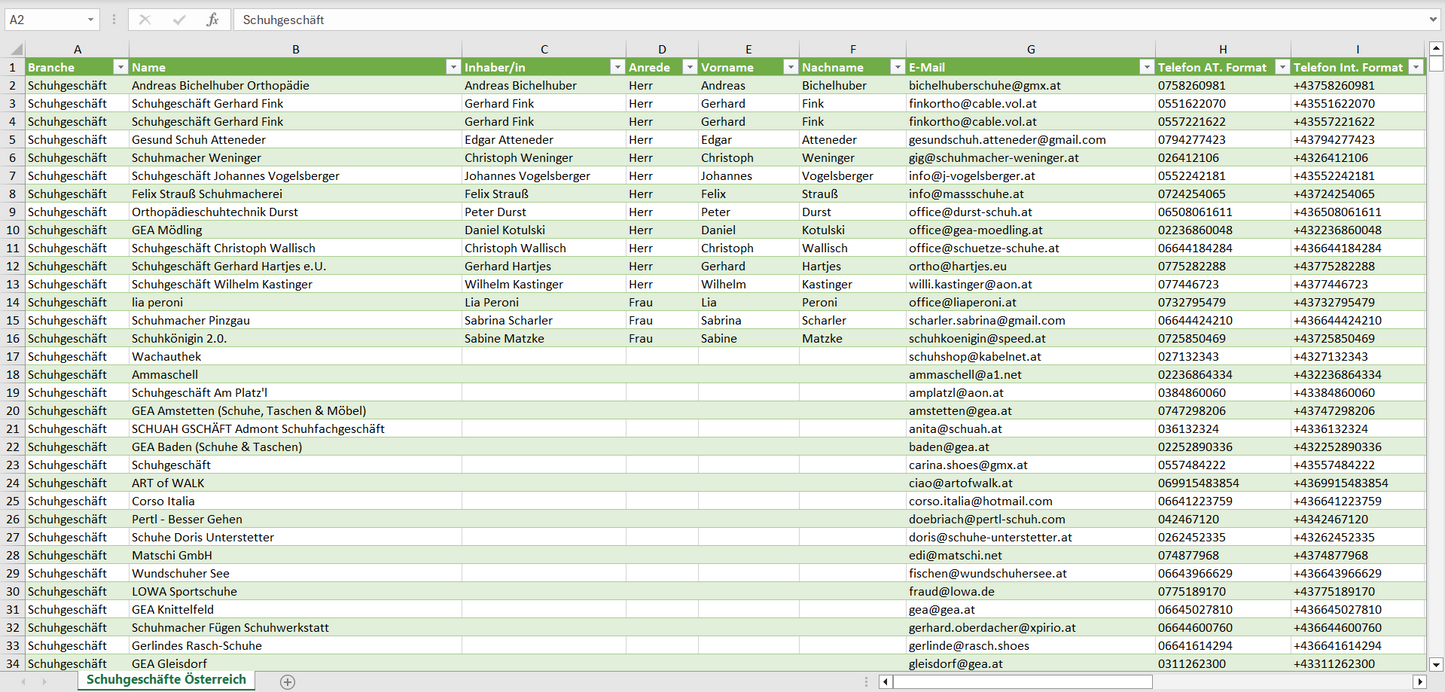The height and width of the screenshot is (692, 1445).
Task: Select column G header
Action: tap(1031, 49)
